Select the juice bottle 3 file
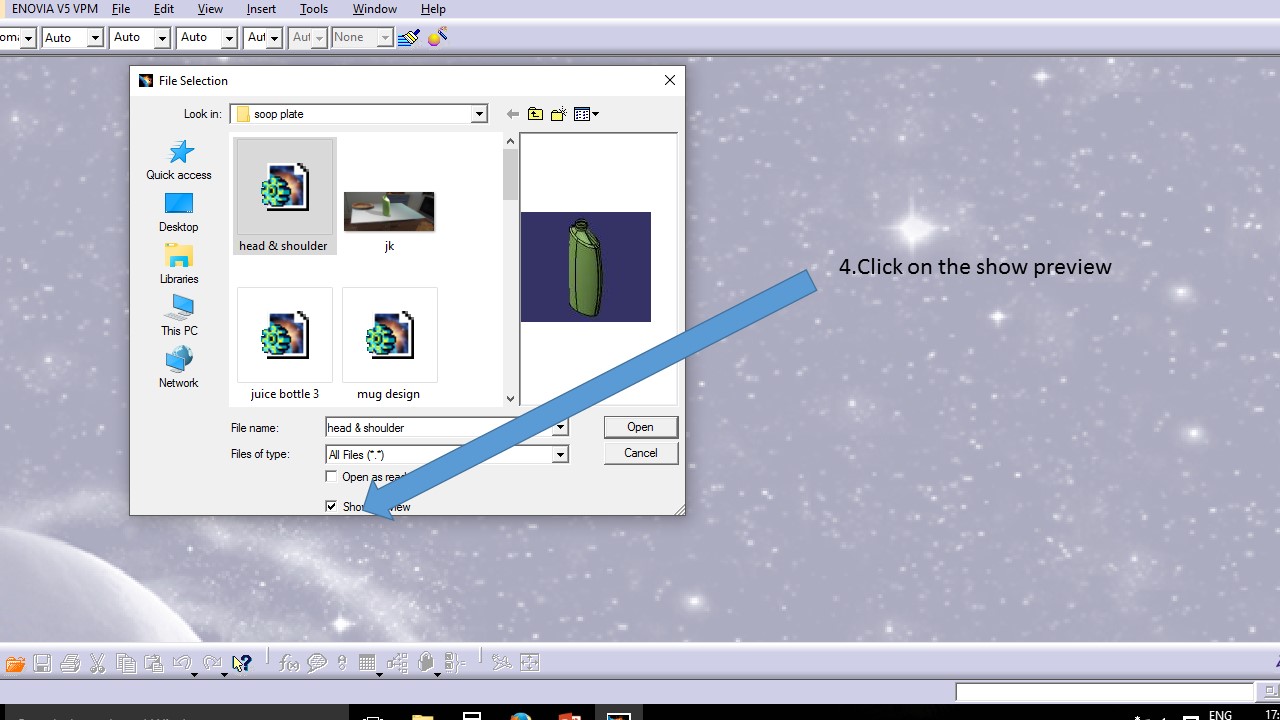1280x720 pixels. [285, 344]
